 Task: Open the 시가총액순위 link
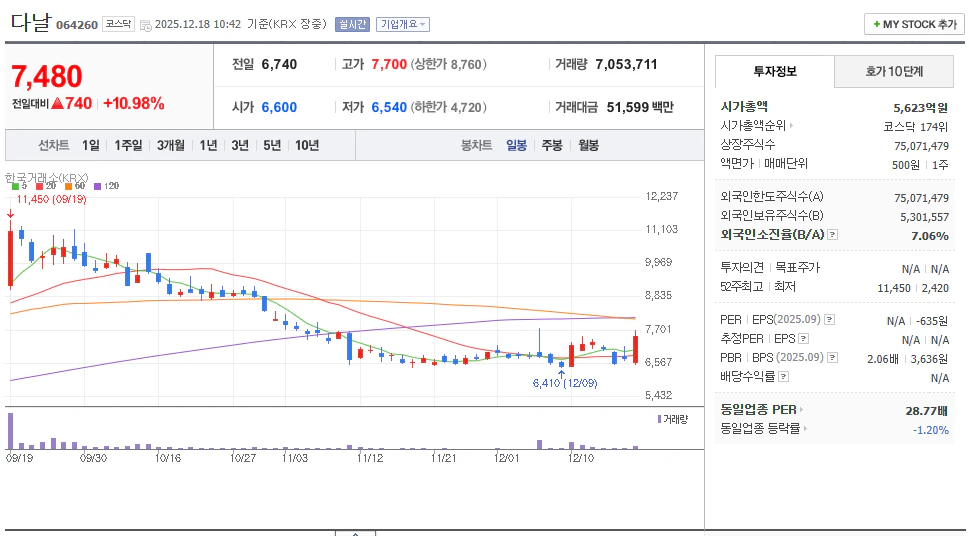point(753,125)
